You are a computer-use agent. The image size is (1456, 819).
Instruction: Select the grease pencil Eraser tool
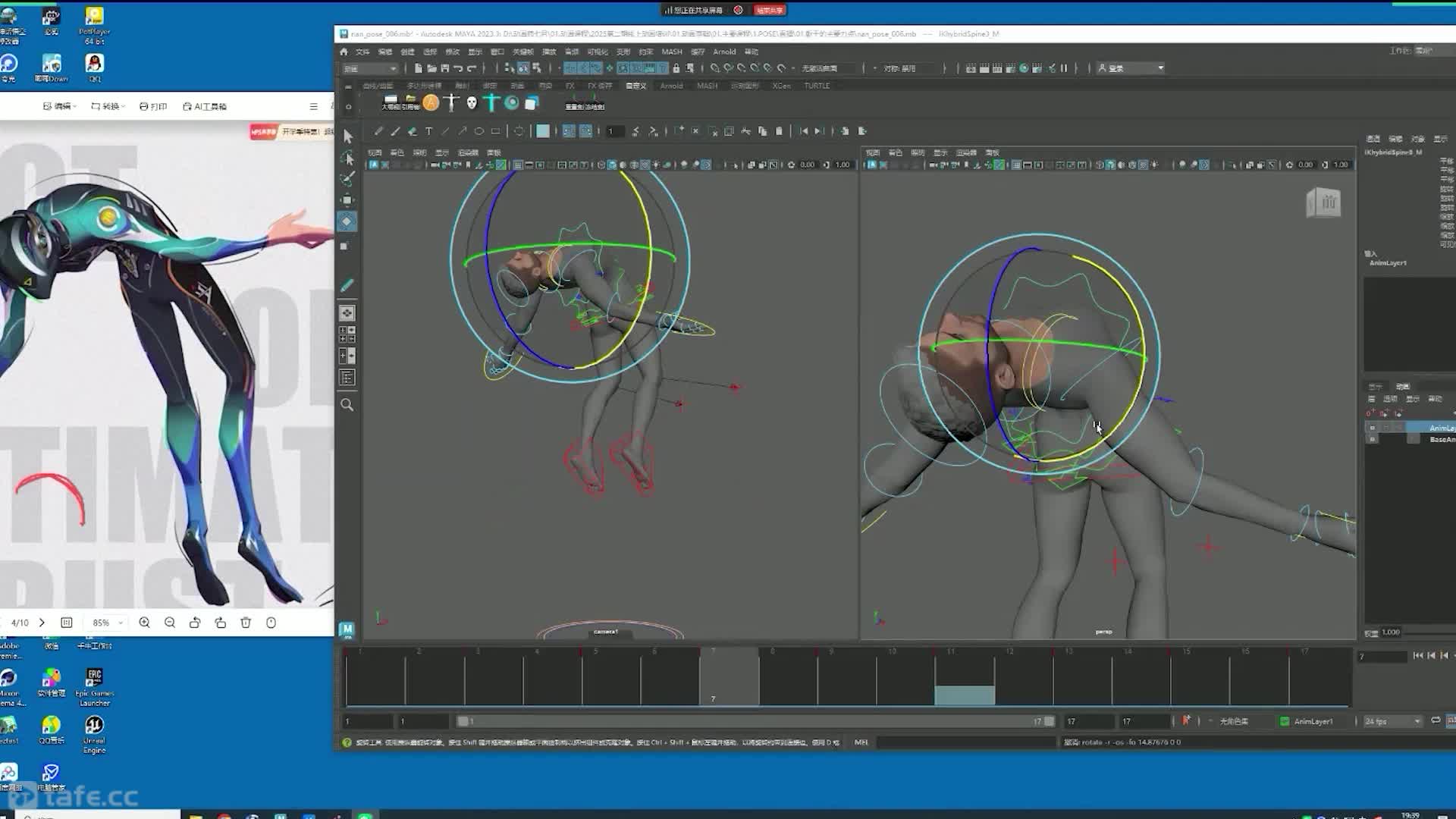(x=413, y=131)
